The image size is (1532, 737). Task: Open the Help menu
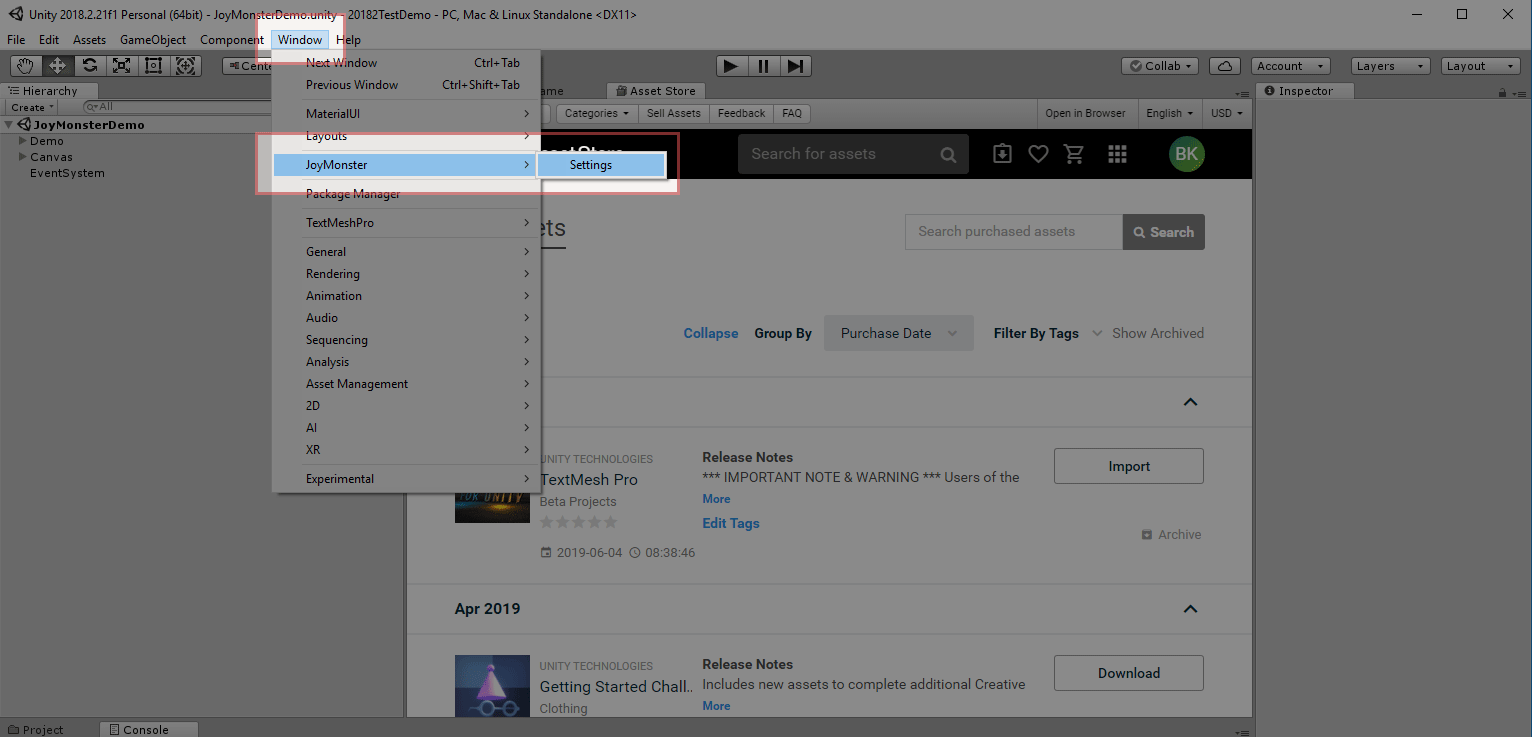click(348, 40)
